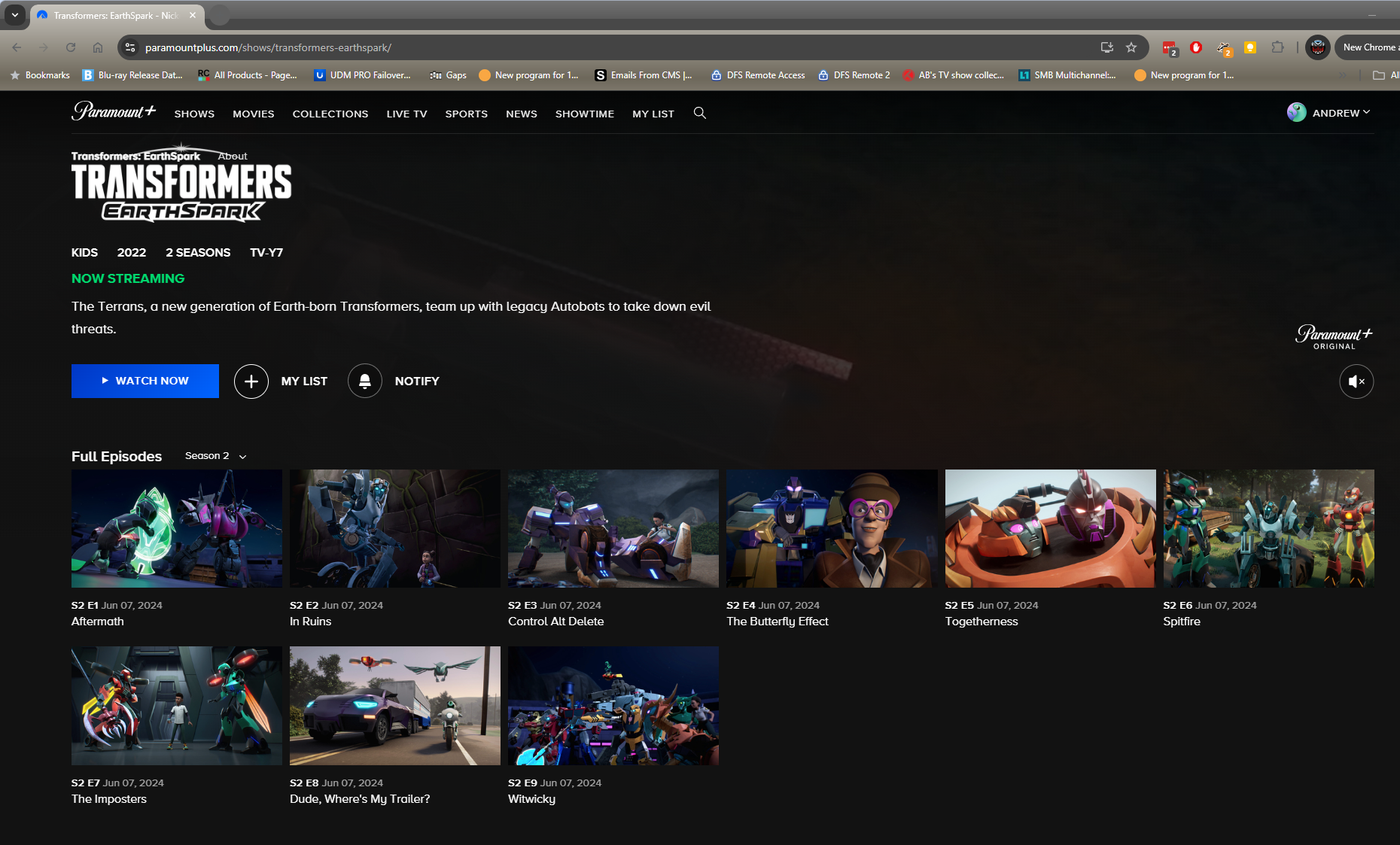
Task: Click the bell Notify icon
Action: click(365, 381)
